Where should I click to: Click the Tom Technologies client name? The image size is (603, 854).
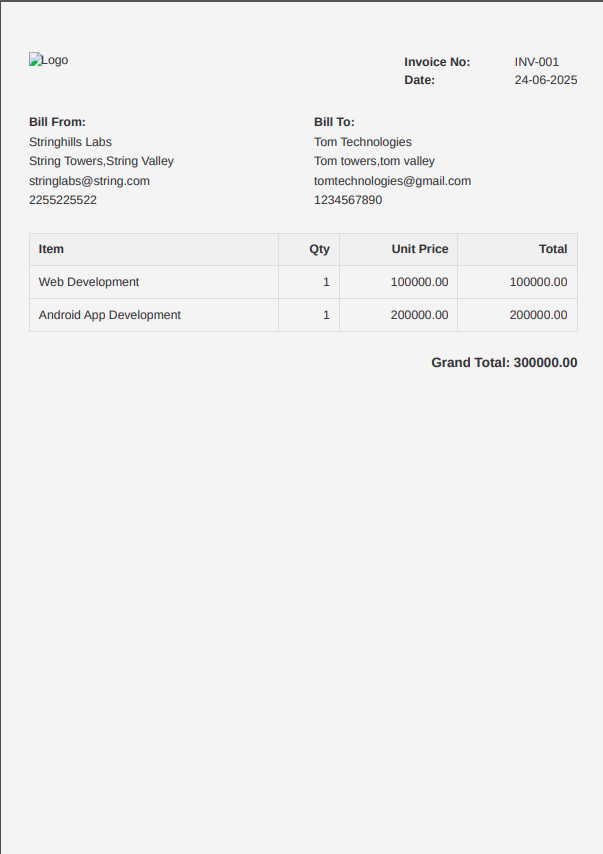click(x=362, y=142)
